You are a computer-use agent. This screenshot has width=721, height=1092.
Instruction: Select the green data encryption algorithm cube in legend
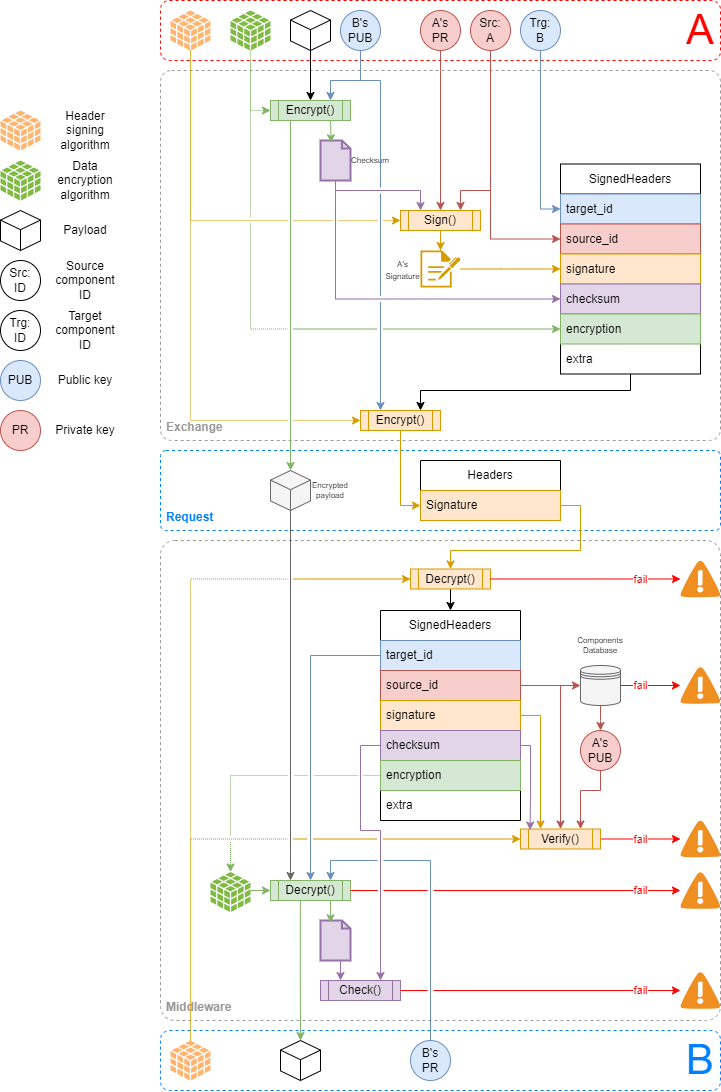pyautogui.click(x=20, y=180)
